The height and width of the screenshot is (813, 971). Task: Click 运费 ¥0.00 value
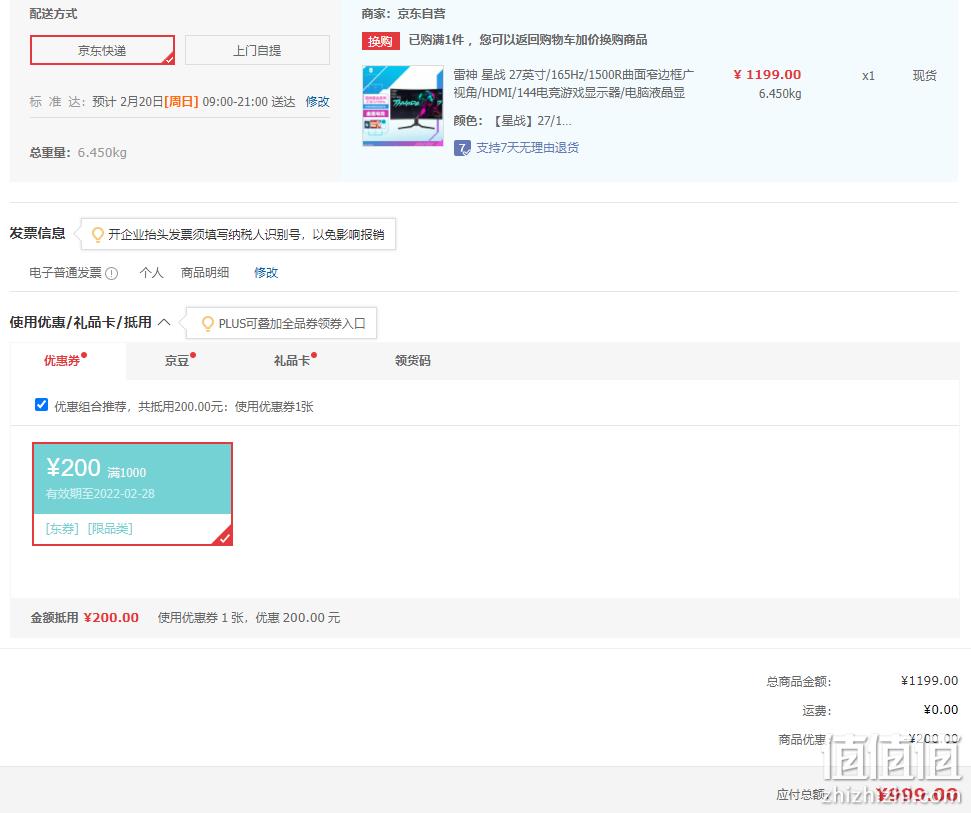click(941, 710)
